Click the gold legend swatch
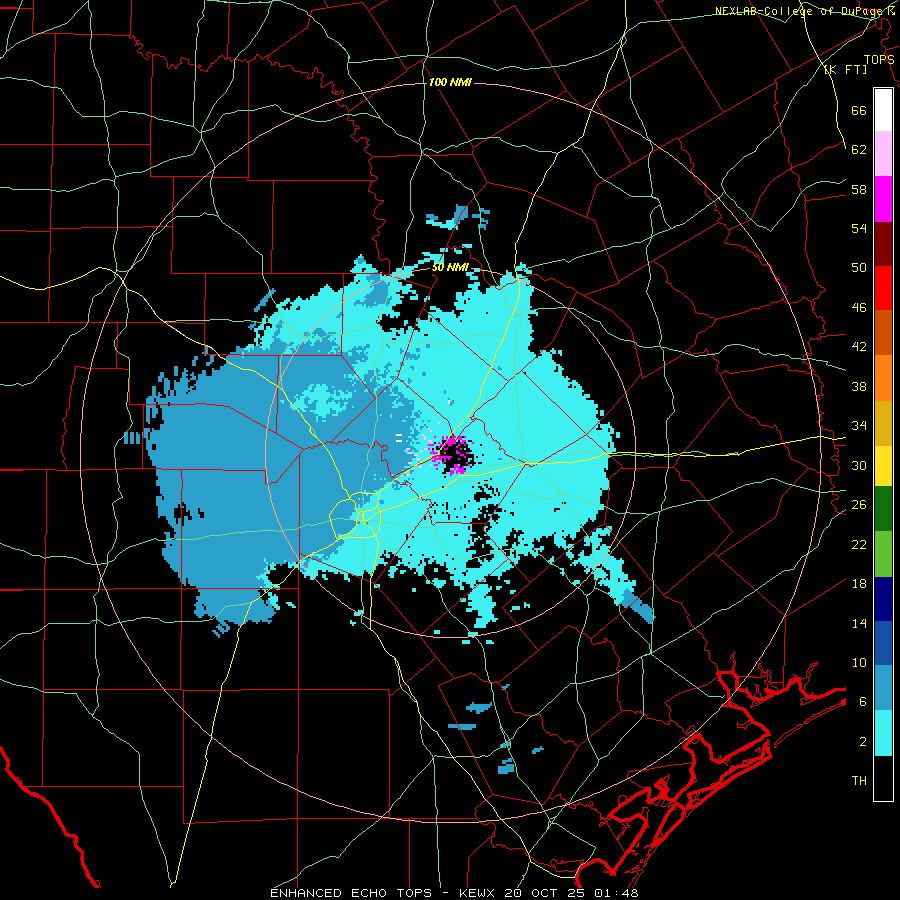The image size is (900, 900). 883,423
